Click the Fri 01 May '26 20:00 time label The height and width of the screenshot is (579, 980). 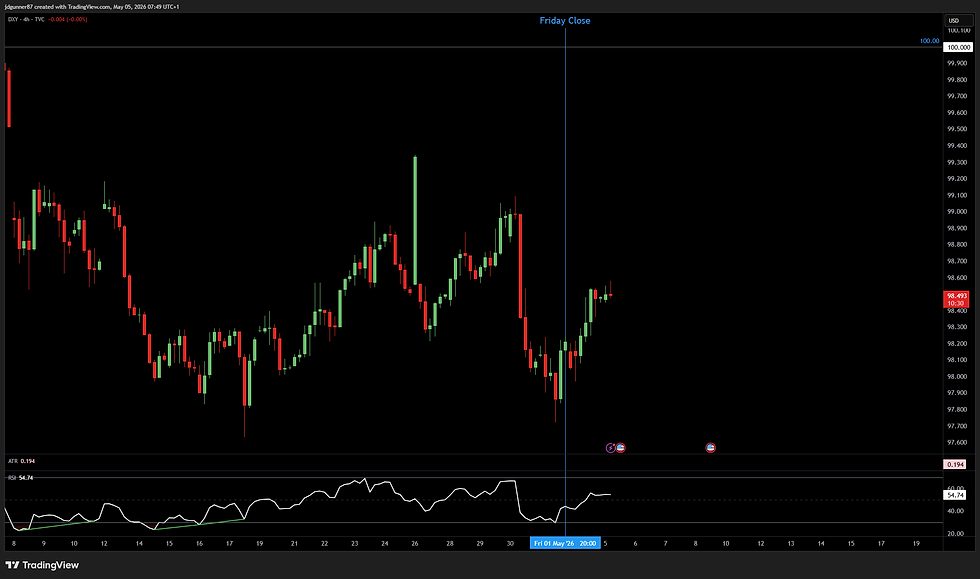tap(565, 543)
